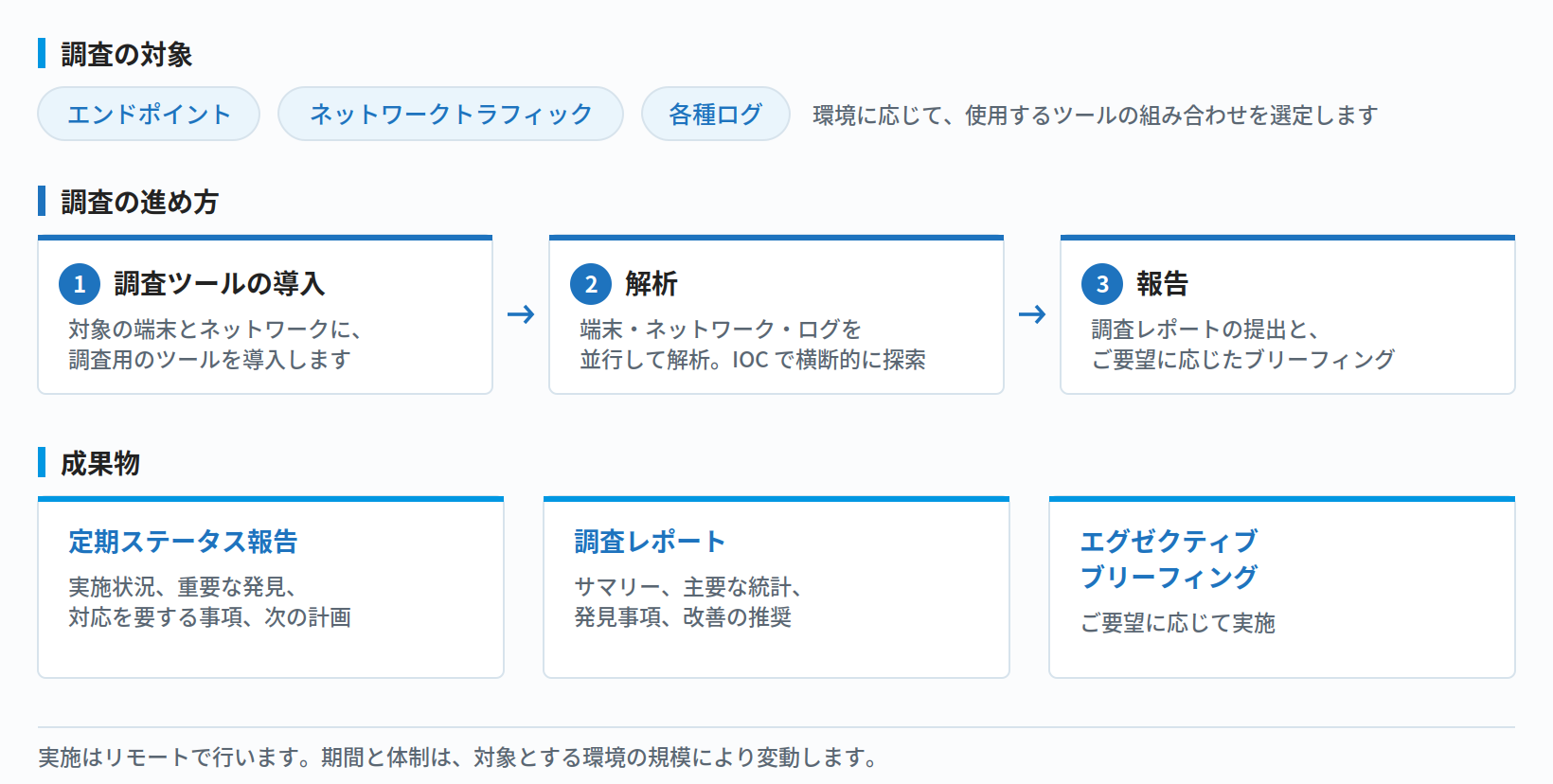Select the 成果物 section heading
The width and height of the screenshot is (1553, 784).
[x=100, y=463]
